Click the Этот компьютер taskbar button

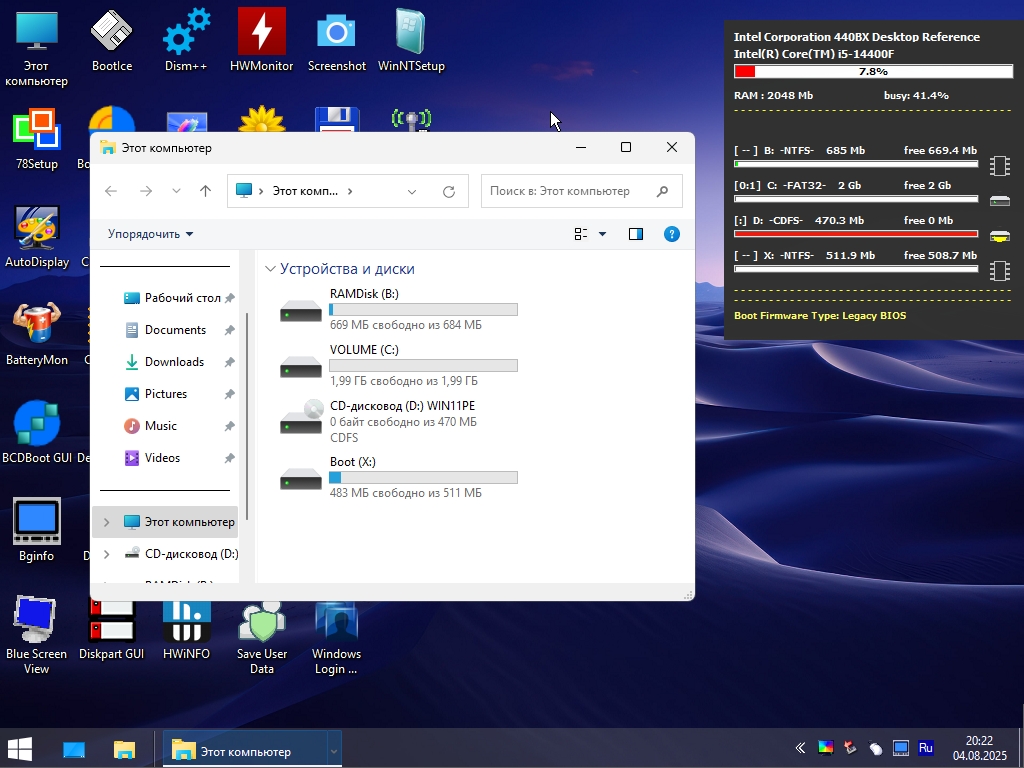point(245,751)
